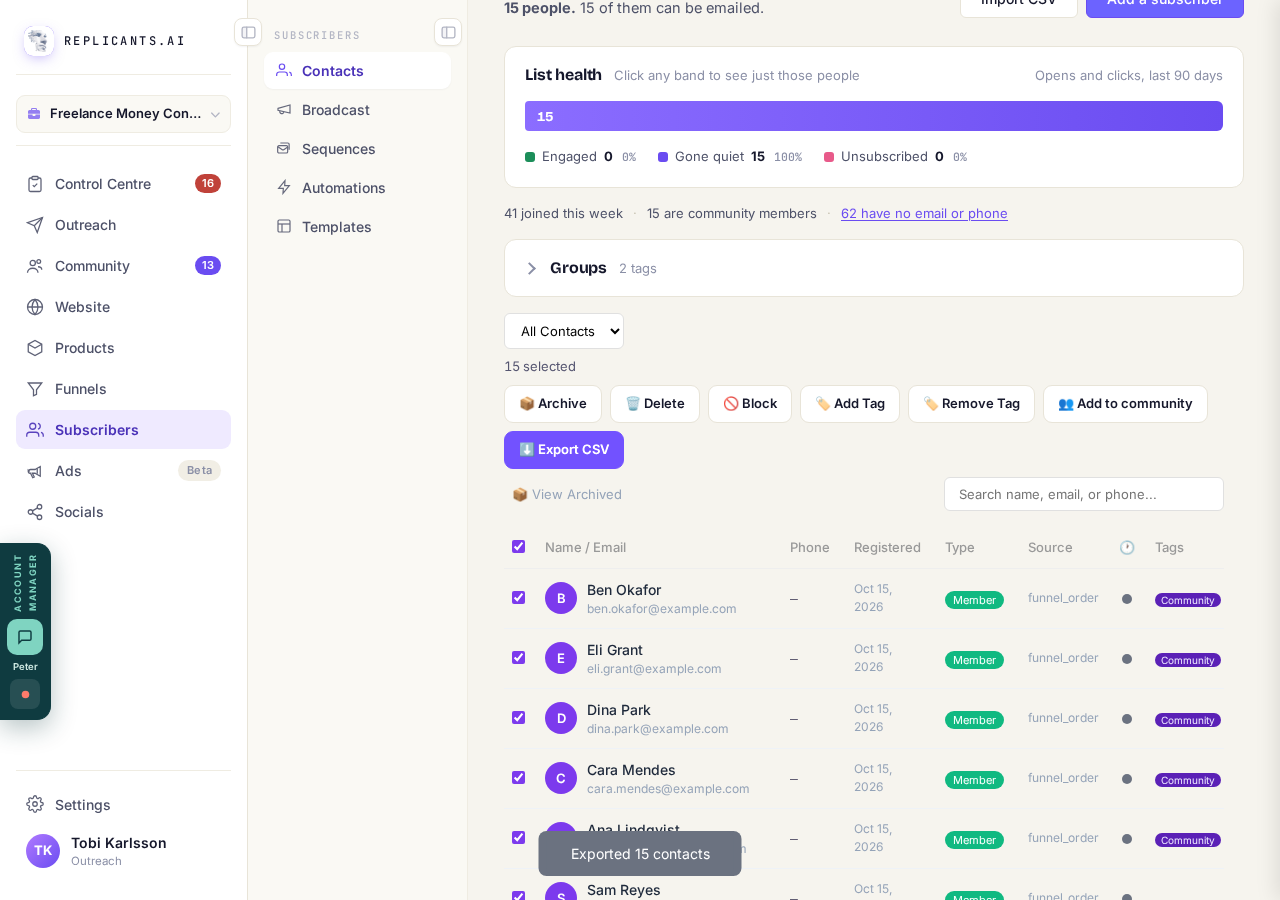
Task: Focus the search name, email, phone field
Action: click(1084, 494)
